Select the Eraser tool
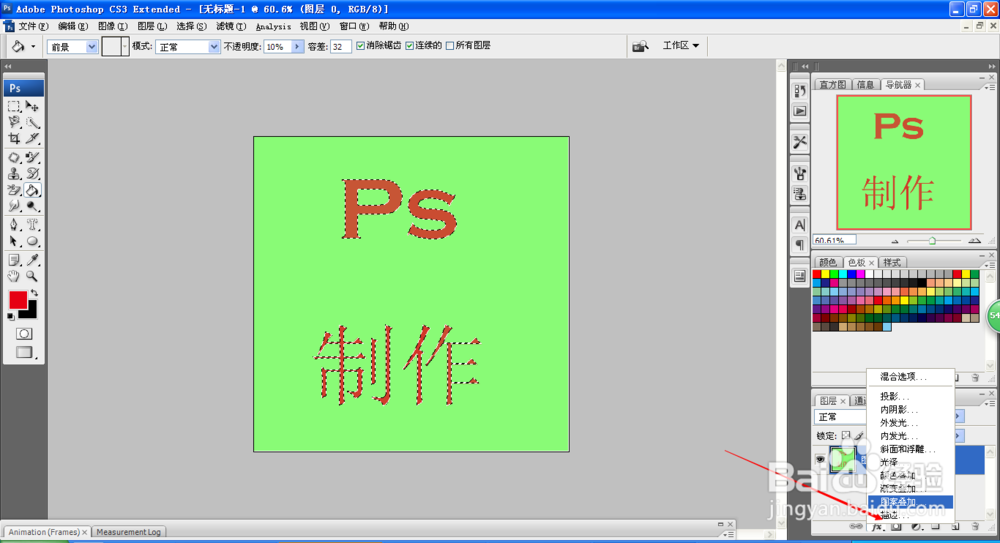Screen dimensions: 1000x543 pos(14,190)
